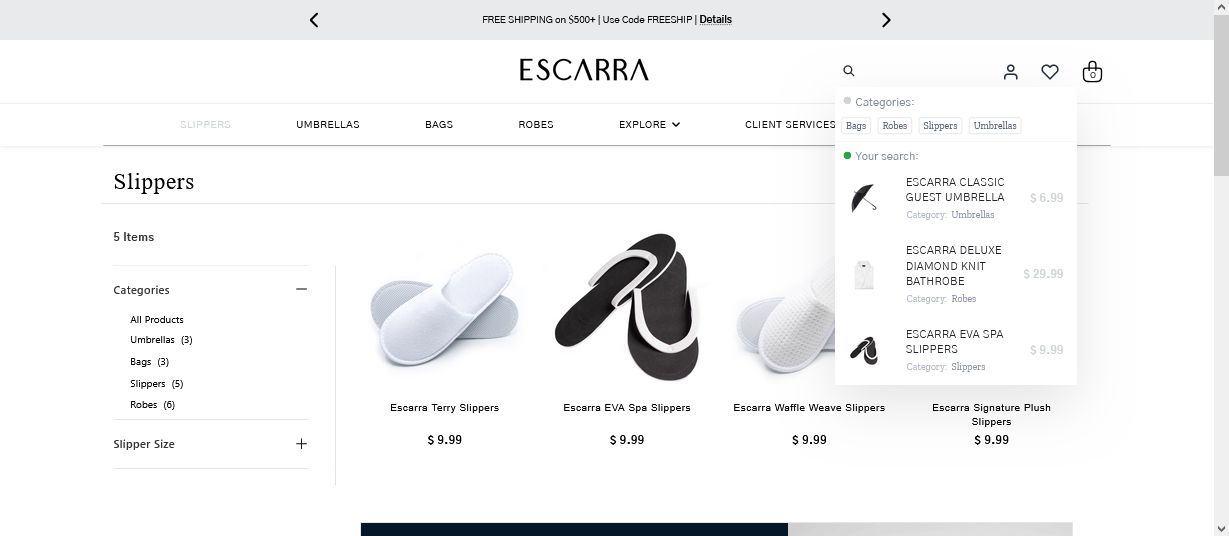
Task: Show next announcement with right arrow
Action: [x=886, y=20]
